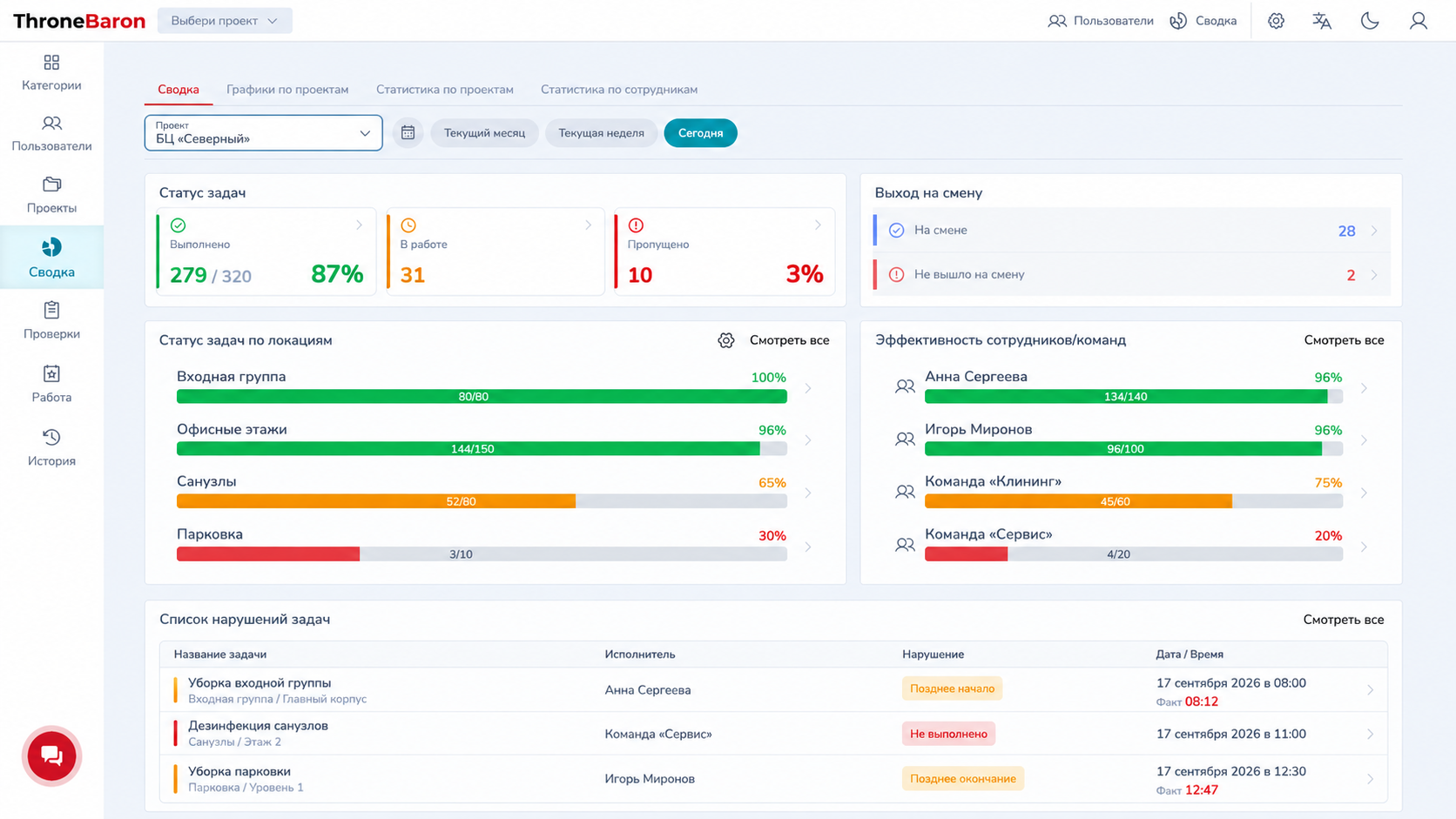Open Команда «Клининг» row chevron
This screenshot has width=1456, height=819.
click(1364, 493)
